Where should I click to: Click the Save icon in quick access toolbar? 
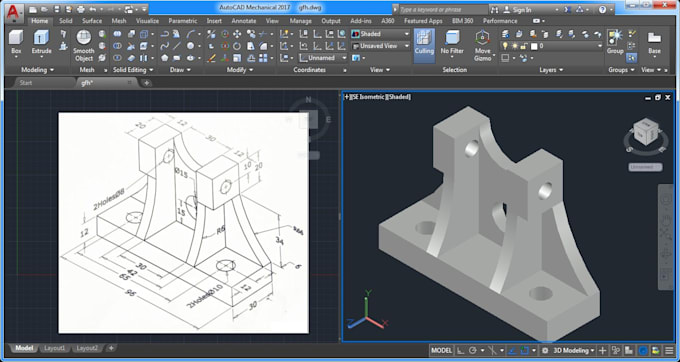[x=57, y=9]
